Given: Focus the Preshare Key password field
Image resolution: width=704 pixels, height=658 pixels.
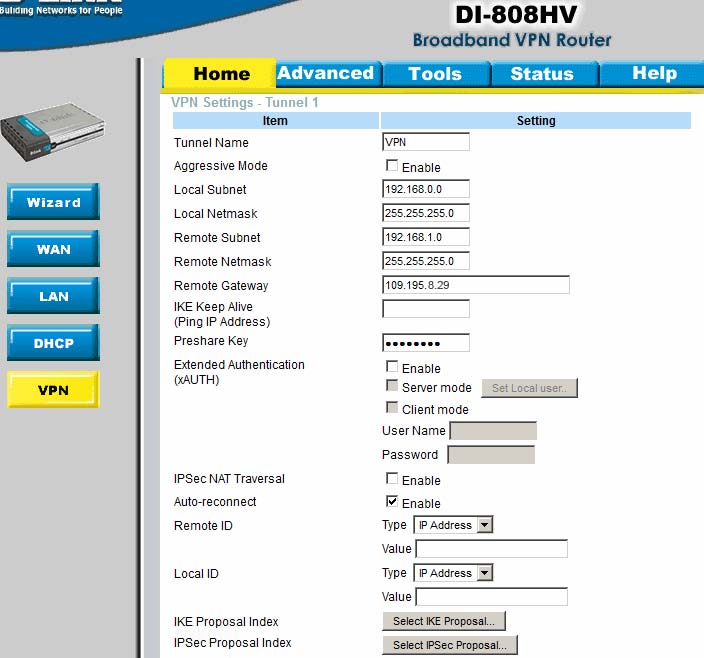Looking at the screenshot, I should tap(426, 343).
